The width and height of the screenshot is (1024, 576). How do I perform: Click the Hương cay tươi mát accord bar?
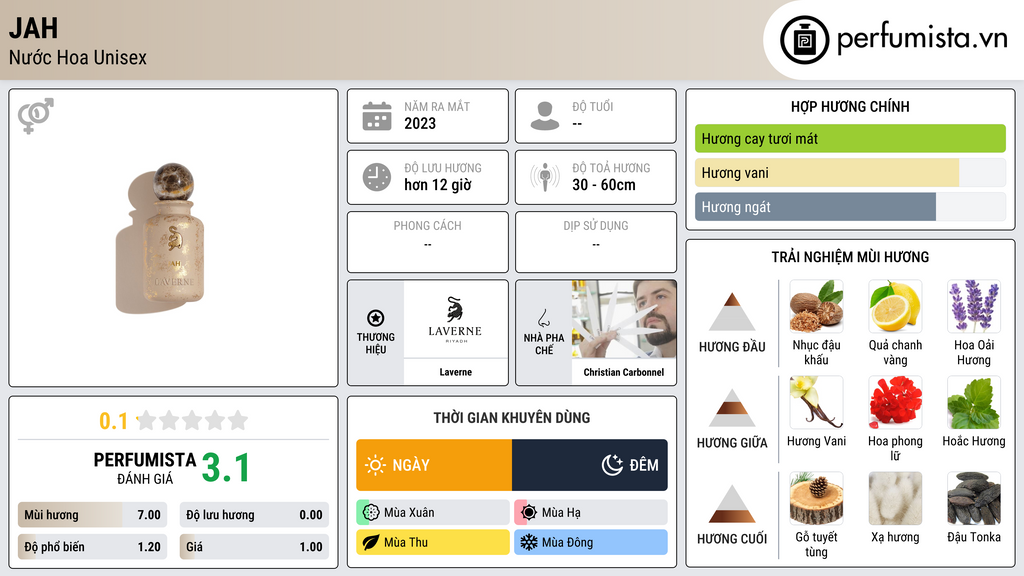850,138
